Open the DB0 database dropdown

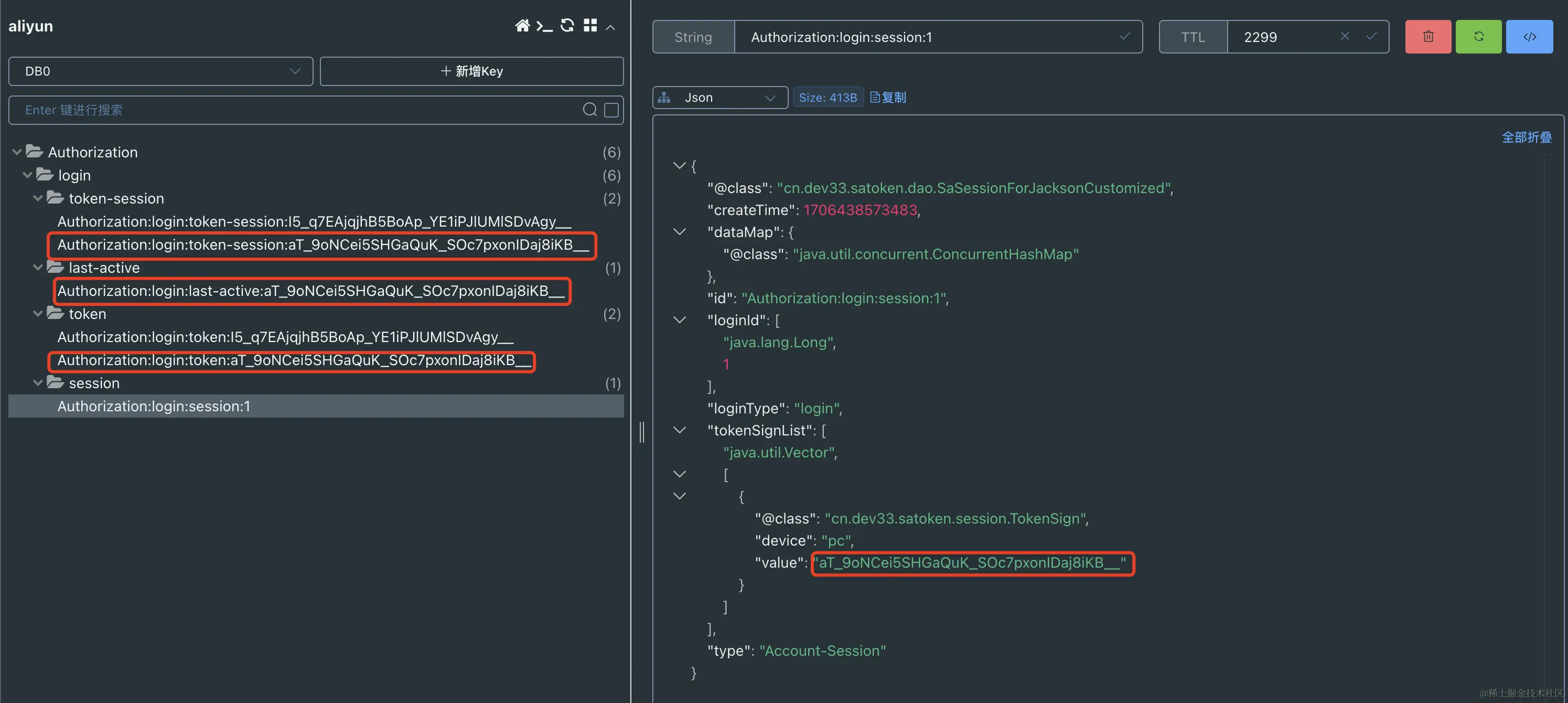pos(160,71)
